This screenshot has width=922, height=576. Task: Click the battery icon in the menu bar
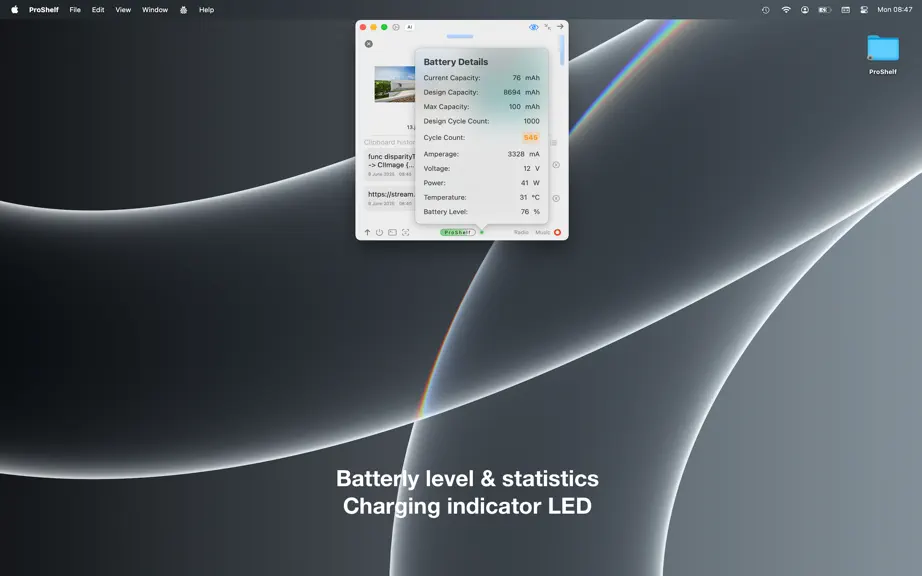point(825,9)
